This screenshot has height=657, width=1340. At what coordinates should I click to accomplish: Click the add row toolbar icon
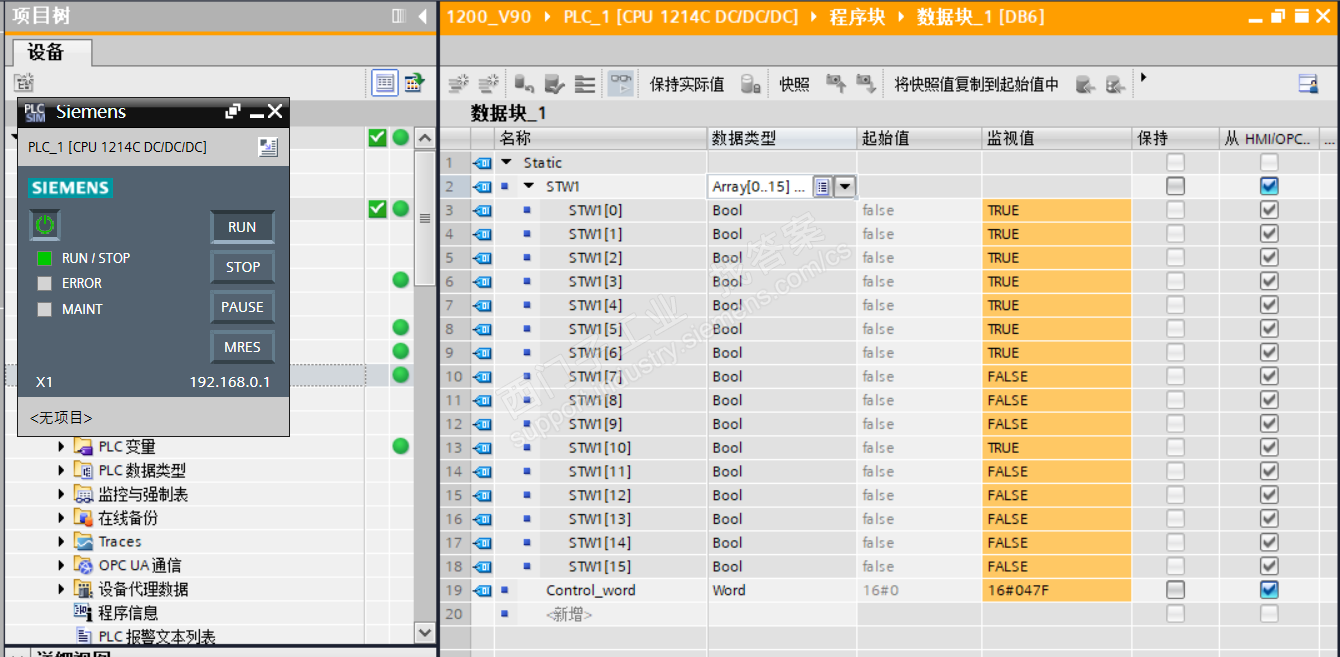coord(488,84)
